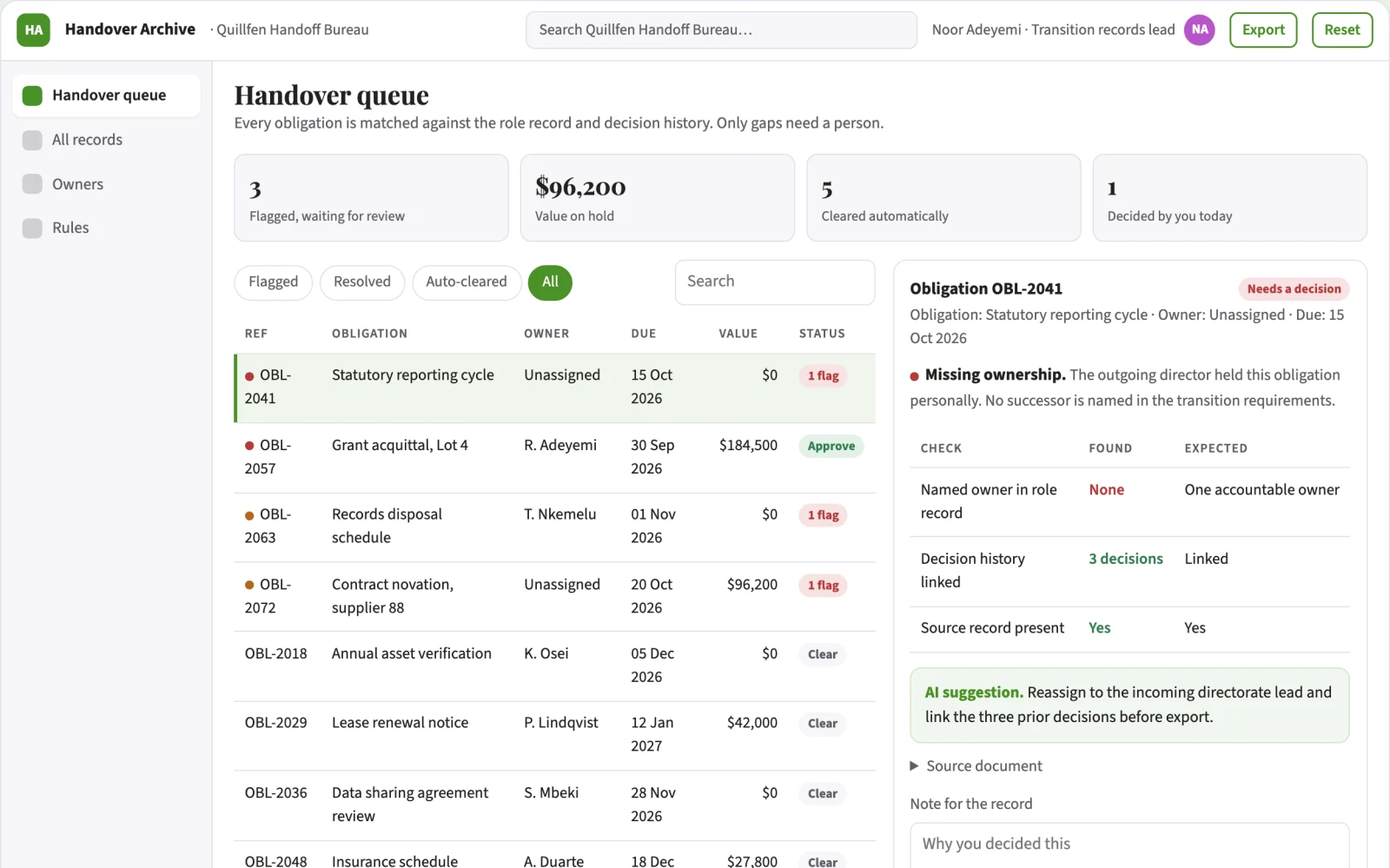Select the Grant acquittal, Lot 4 row
Screen dimensions: 1390x868
[554, 457]
